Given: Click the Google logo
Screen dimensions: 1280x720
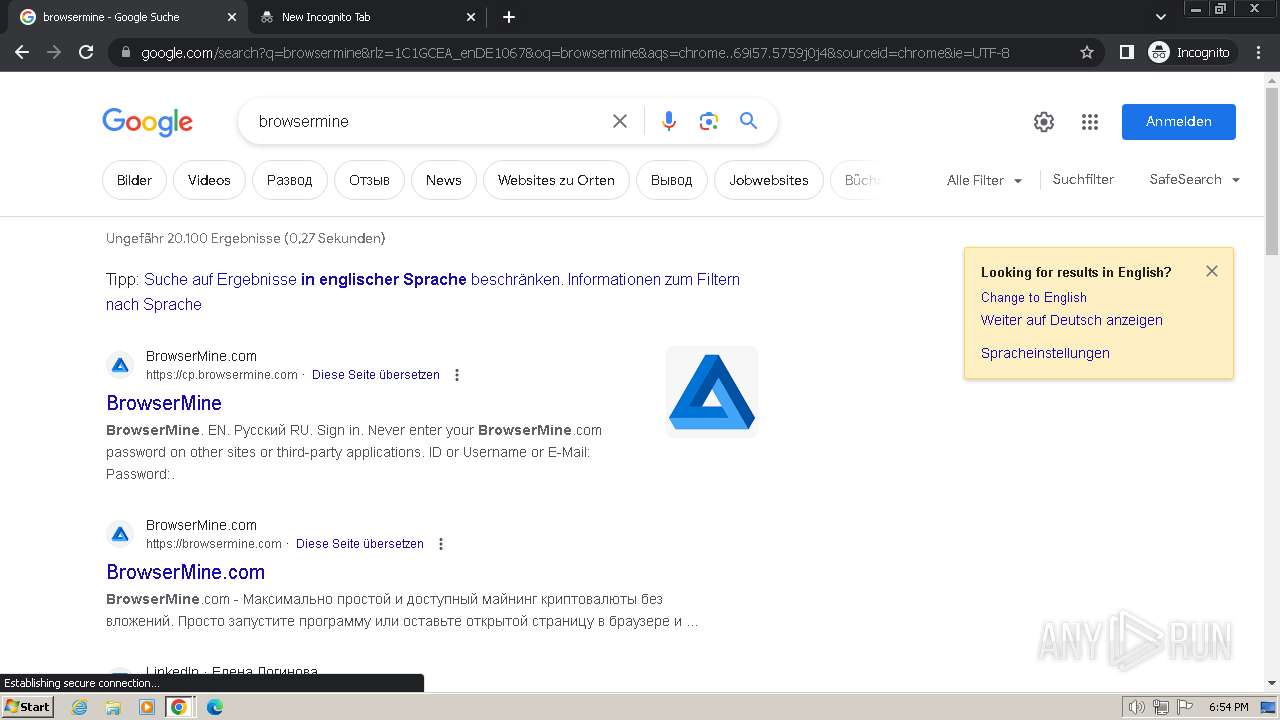Looking at the screenshot, I should pyautogui.click(x=147, y=122).
